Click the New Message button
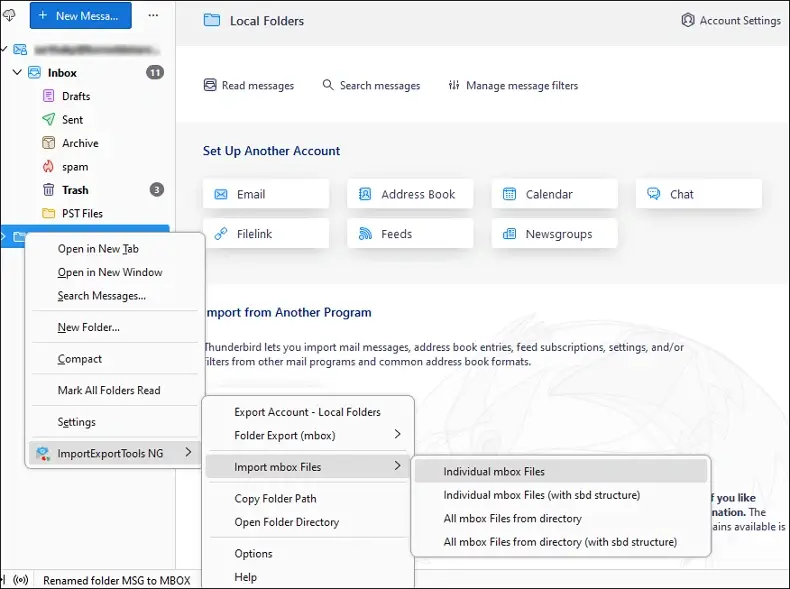Screen dimensions: 790x589 tap(81, 16)
